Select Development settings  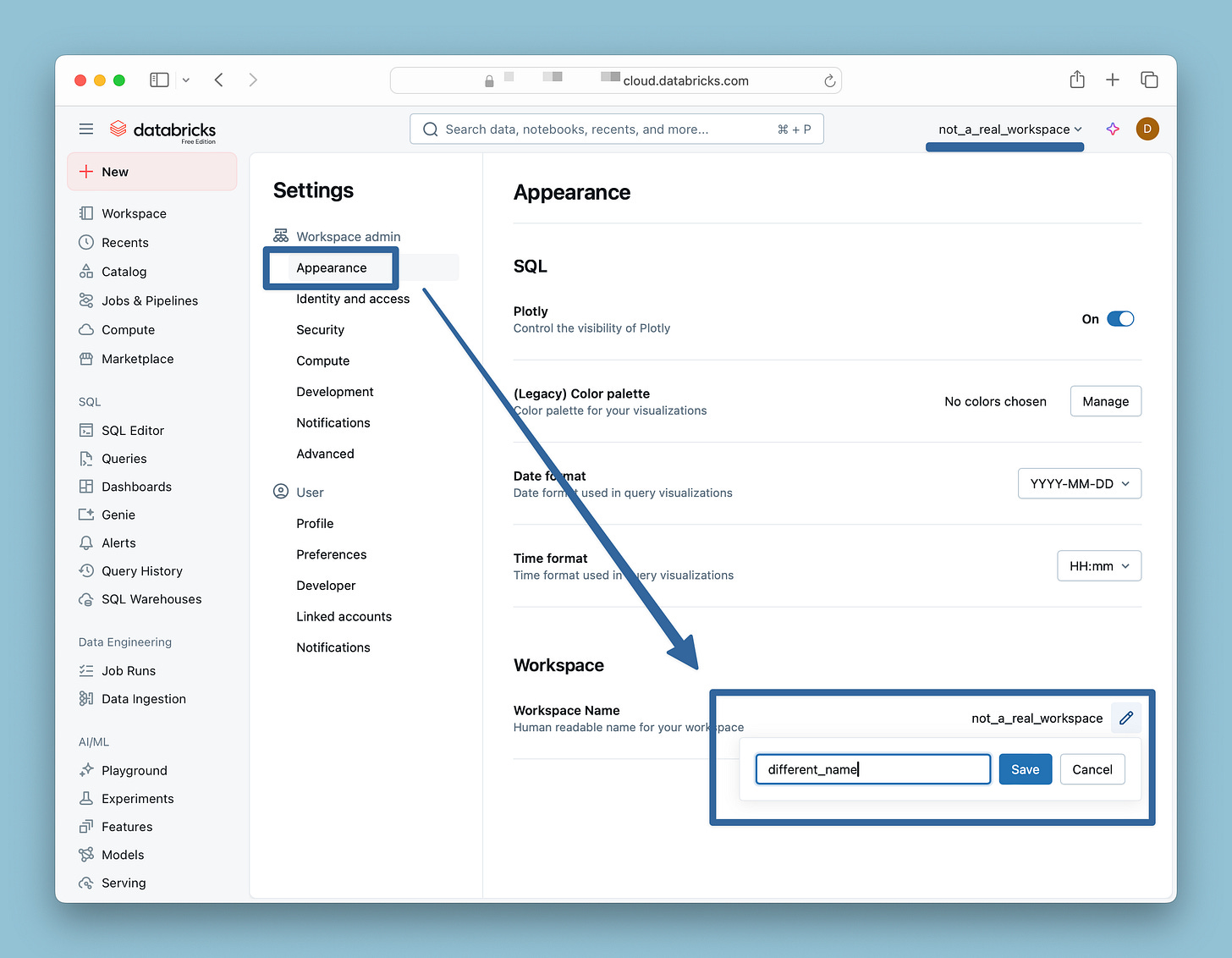[335, 392]
